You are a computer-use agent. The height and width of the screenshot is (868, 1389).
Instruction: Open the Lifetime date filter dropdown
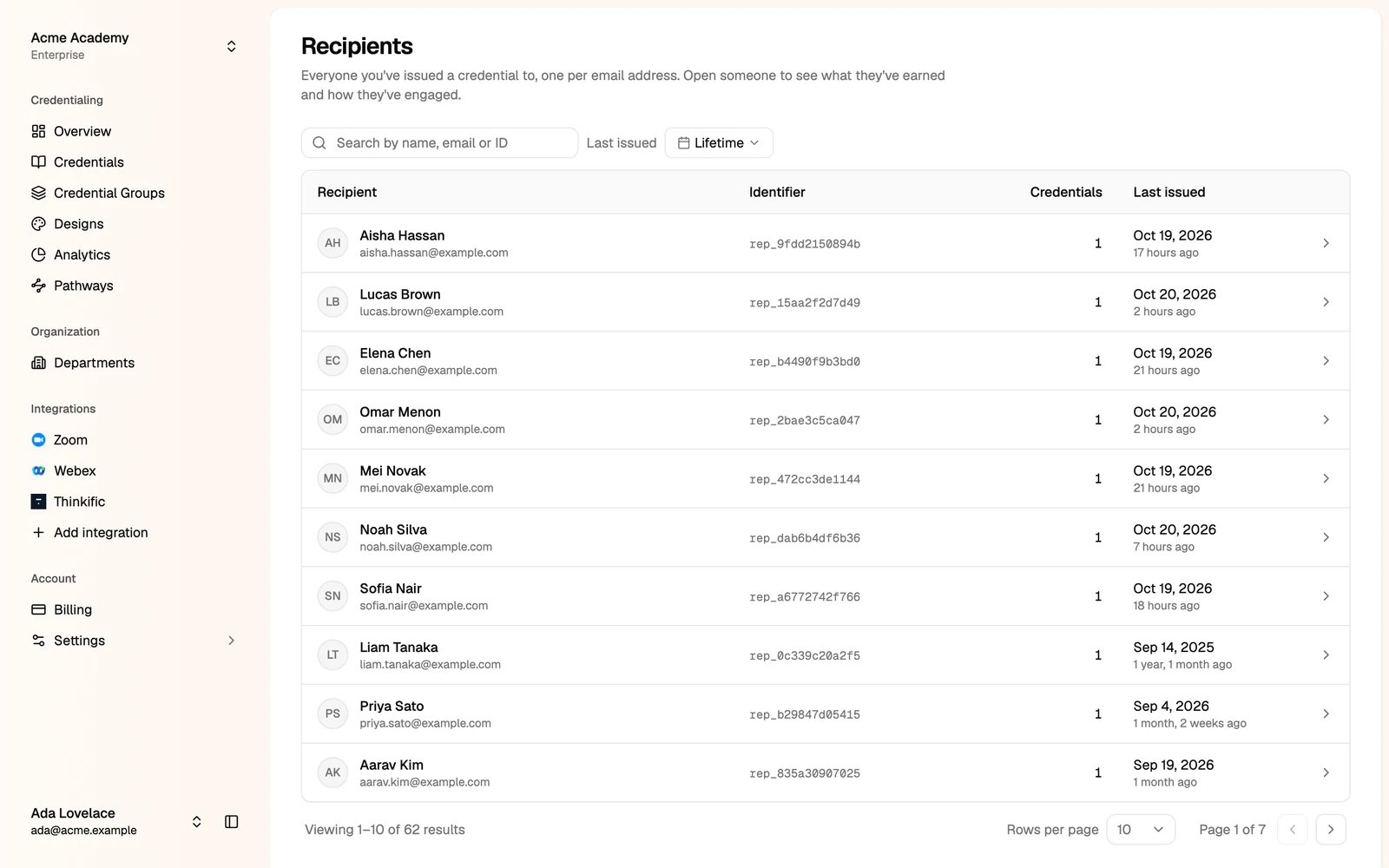[719, 143]
